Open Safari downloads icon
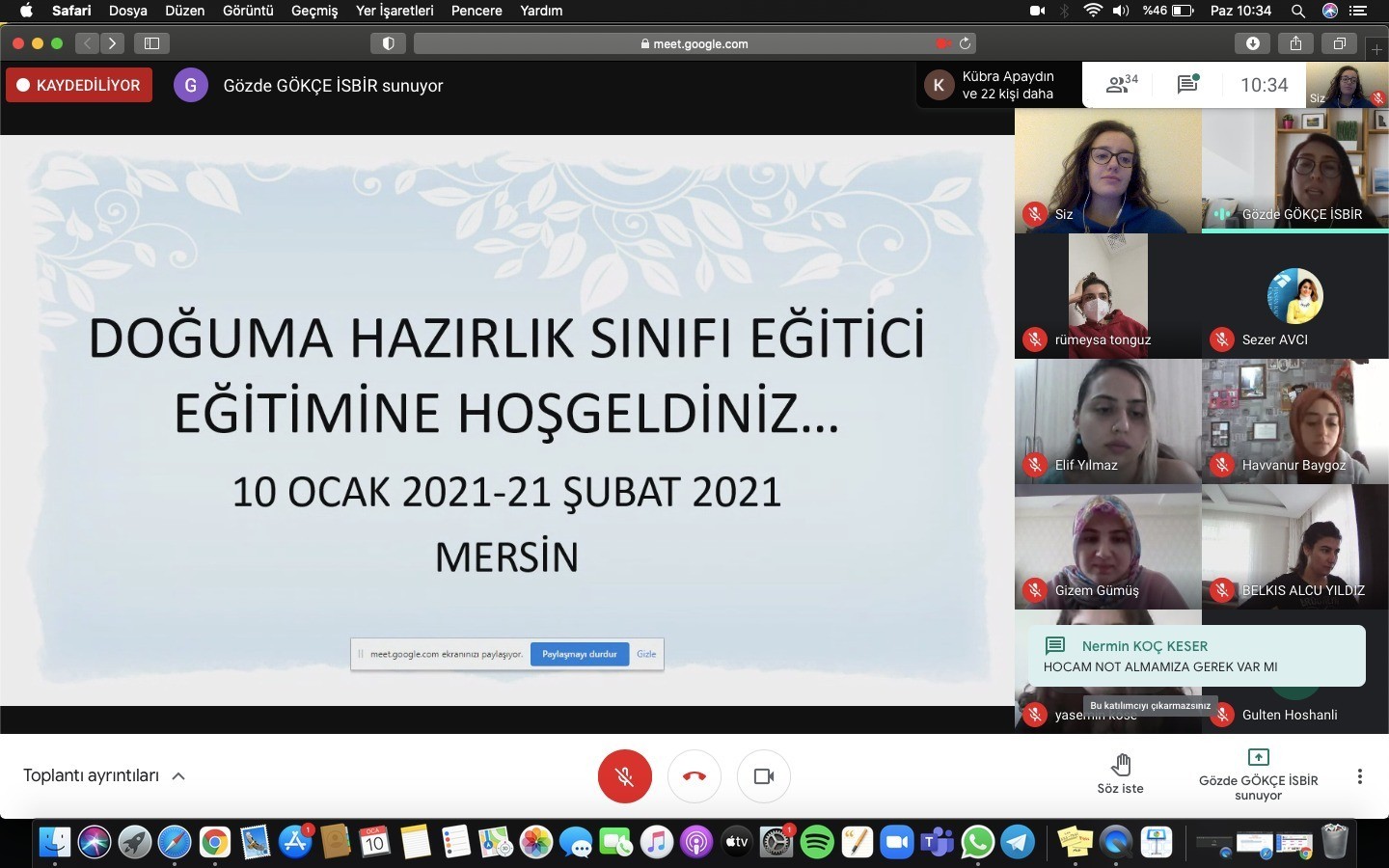The height and width of the screenshot is (868, 1389). point(1252,43)
